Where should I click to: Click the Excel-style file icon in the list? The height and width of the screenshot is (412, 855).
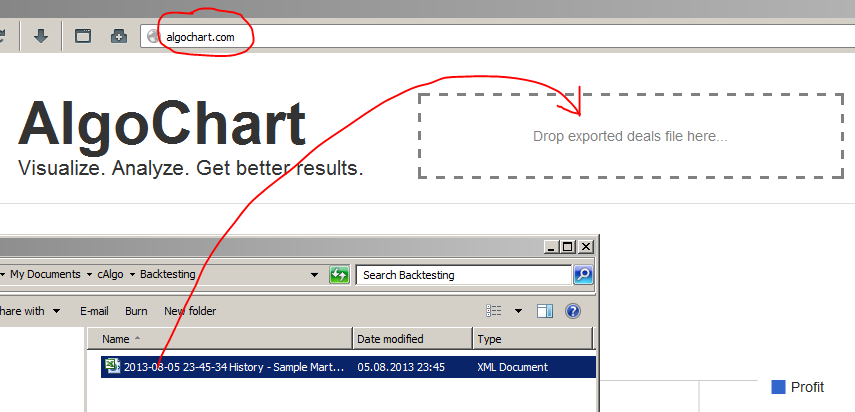(x=113, y=366)
